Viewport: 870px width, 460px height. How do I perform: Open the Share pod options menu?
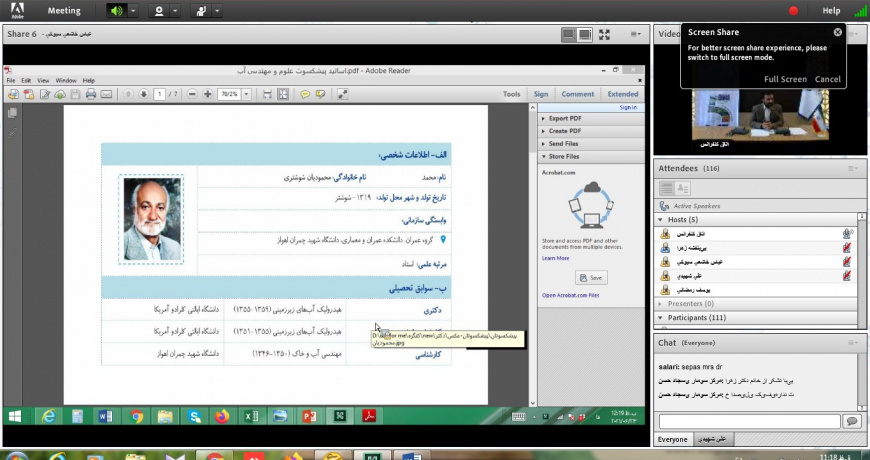[636, 34]
